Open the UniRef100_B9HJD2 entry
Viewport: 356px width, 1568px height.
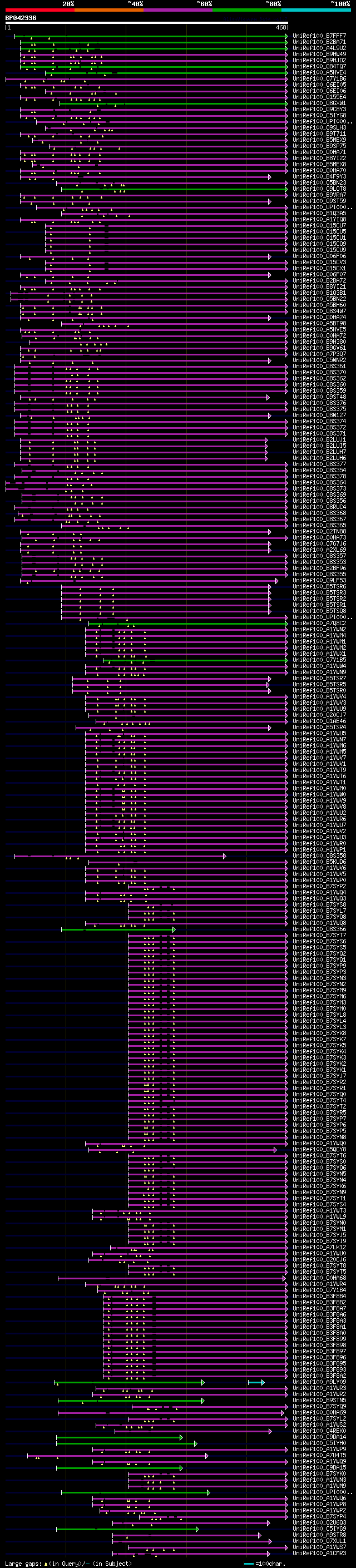tap(319, 60)
